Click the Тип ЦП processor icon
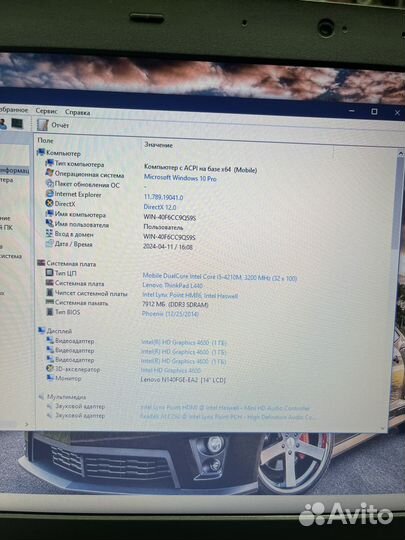Screen dimensions: 405x540 (x=49, y=273)
